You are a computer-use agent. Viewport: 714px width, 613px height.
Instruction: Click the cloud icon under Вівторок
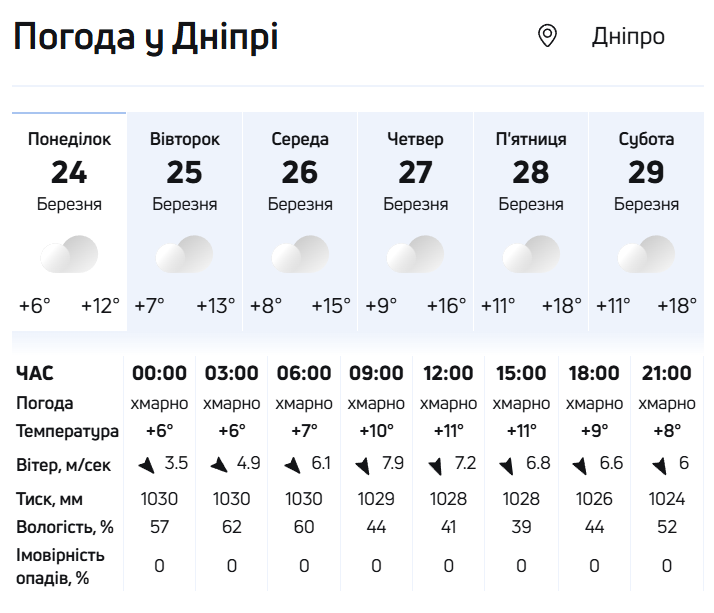click(184, 255)
